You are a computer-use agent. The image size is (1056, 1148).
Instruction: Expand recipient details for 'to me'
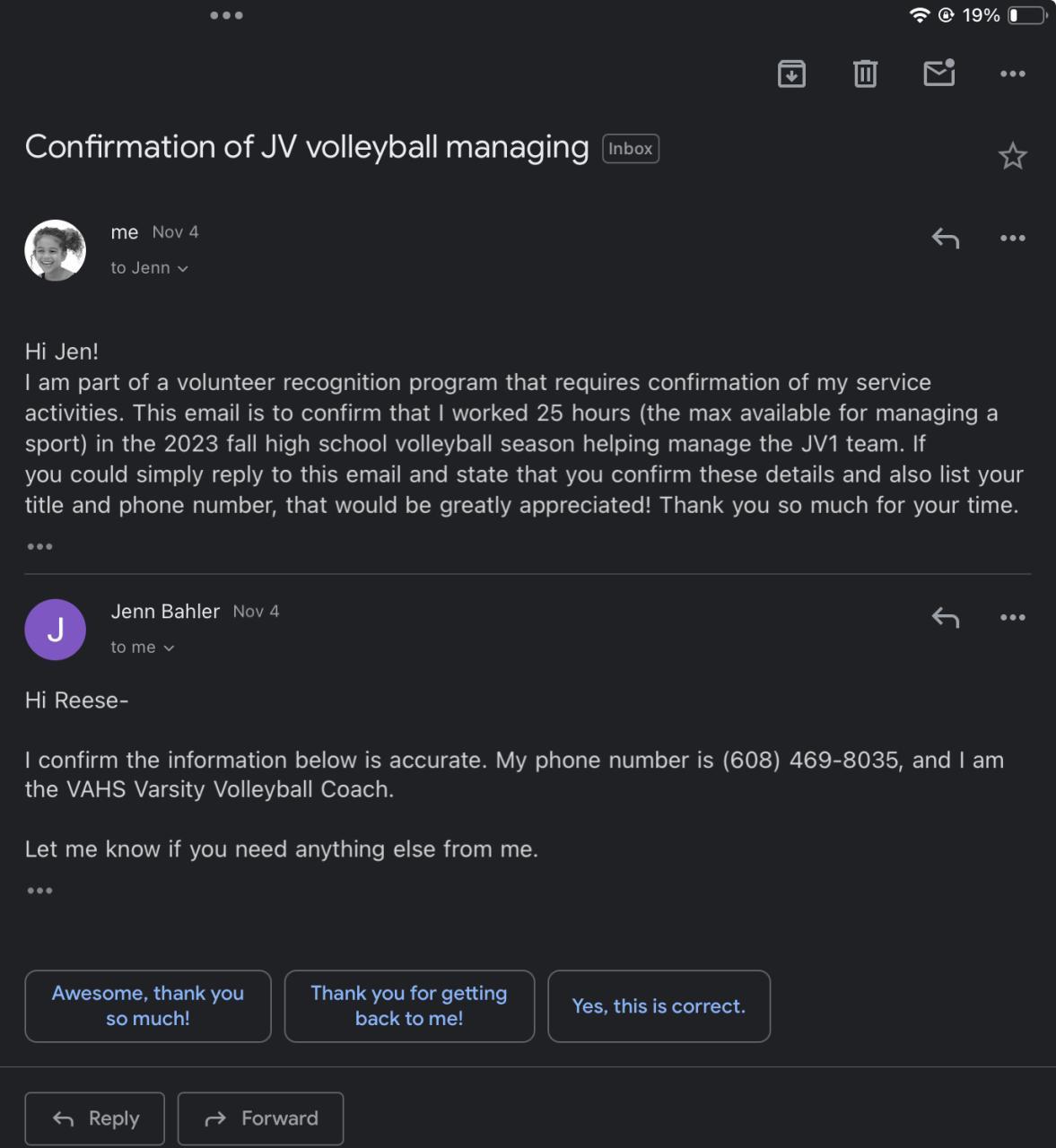tap(142, 648)
